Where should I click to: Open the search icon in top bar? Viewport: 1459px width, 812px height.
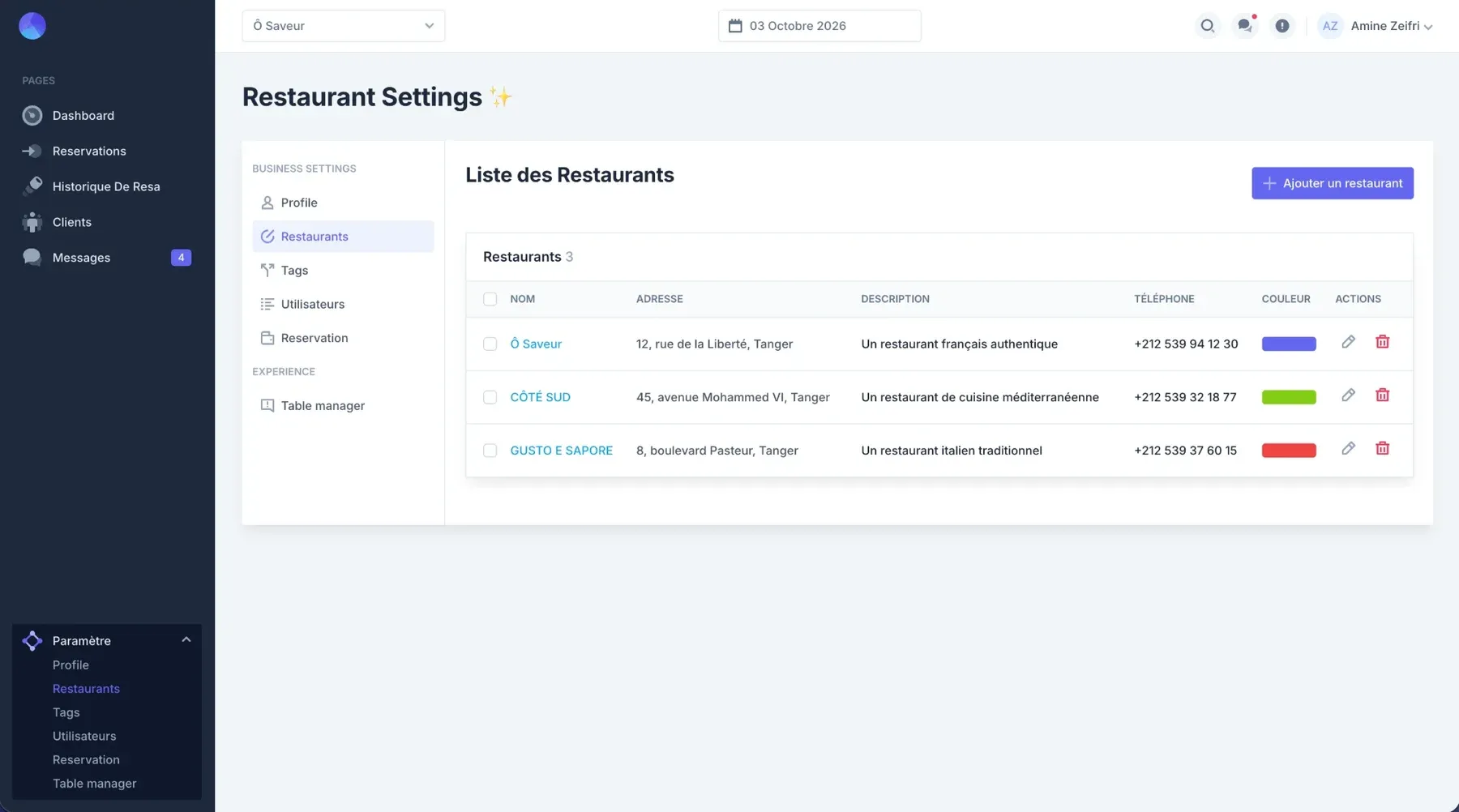[x=1207, y=26]
